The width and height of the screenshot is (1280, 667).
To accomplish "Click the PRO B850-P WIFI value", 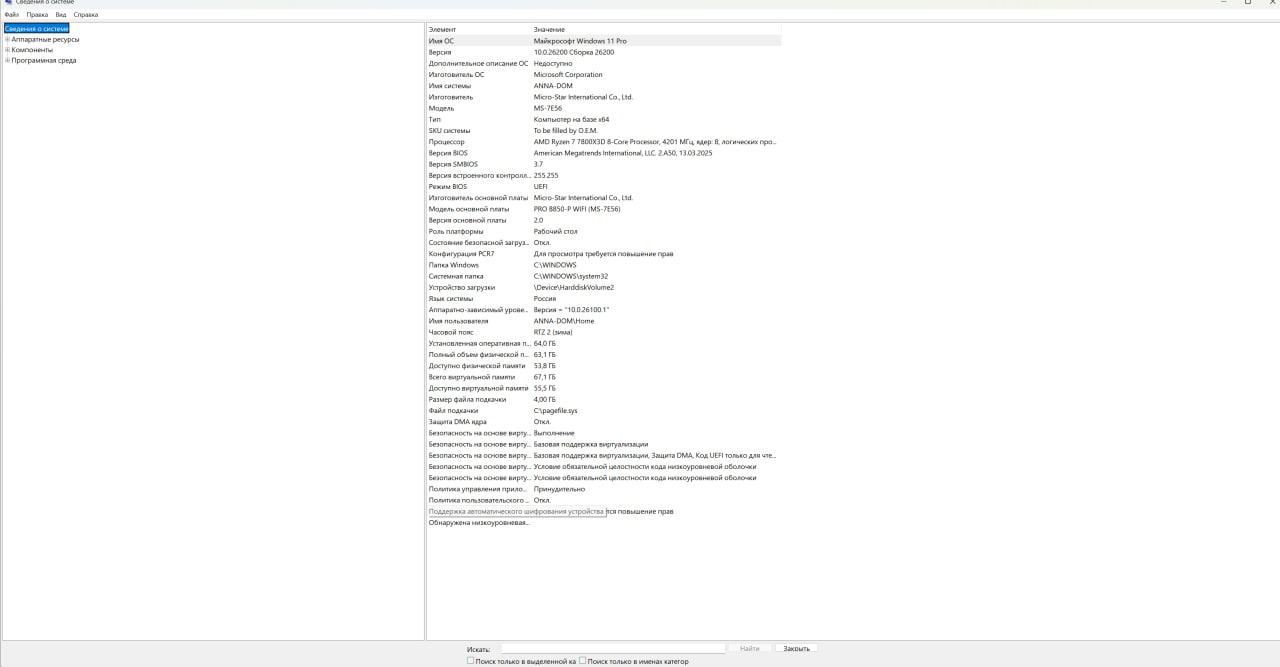I will click(x=577, y=209).
